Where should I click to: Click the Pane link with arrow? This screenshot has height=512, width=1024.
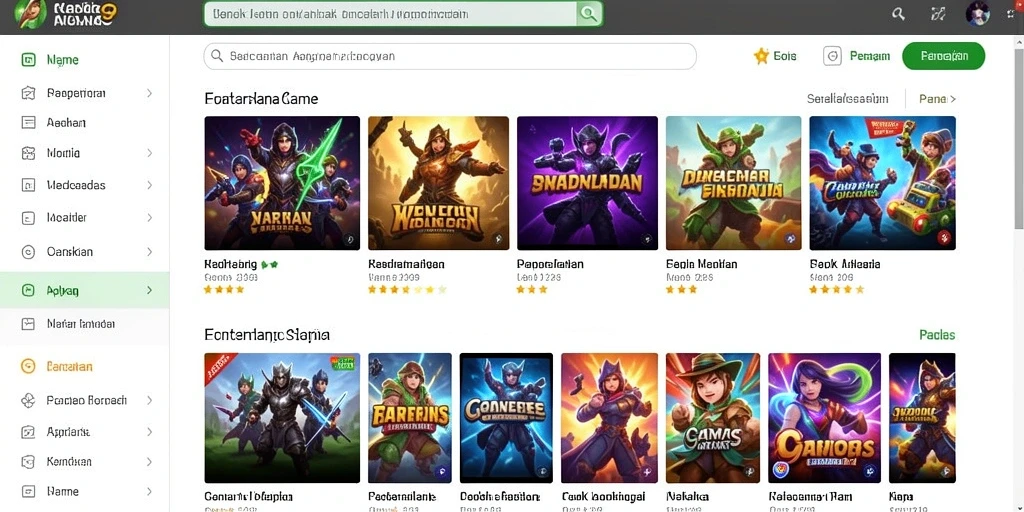coord(938,99)
